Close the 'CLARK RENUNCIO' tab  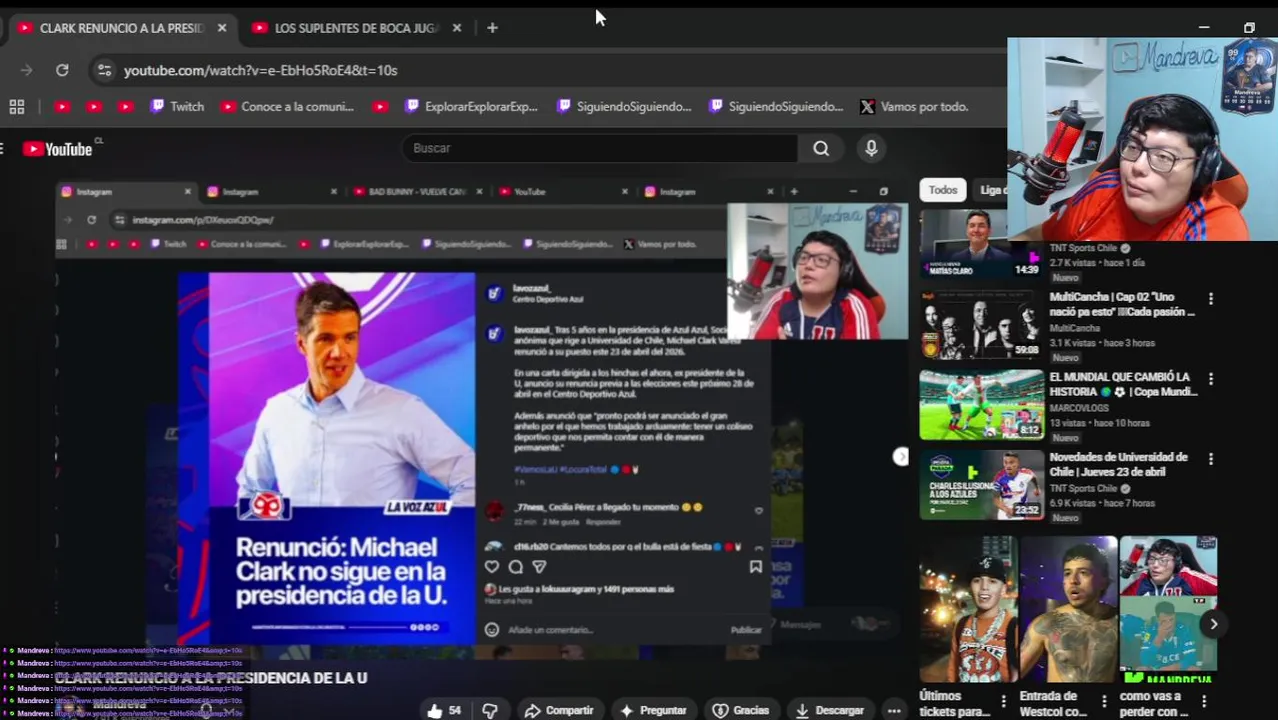(x=222, y=28)
